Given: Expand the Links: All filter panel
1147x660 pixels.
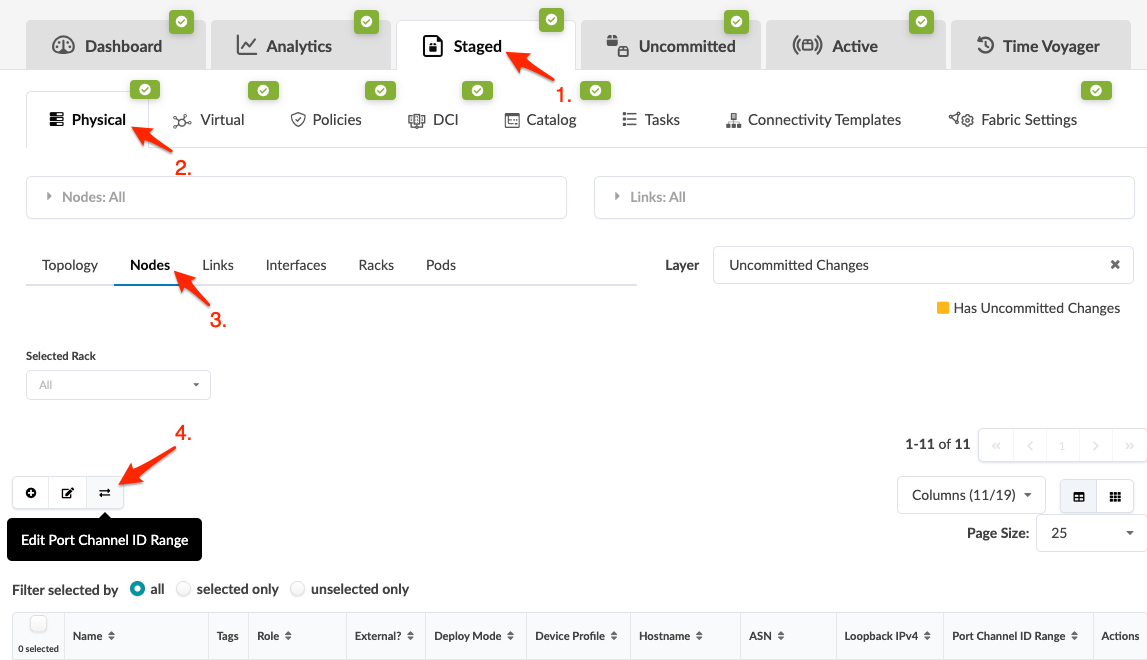Looking at the screenshot, I should click(864, 197).
